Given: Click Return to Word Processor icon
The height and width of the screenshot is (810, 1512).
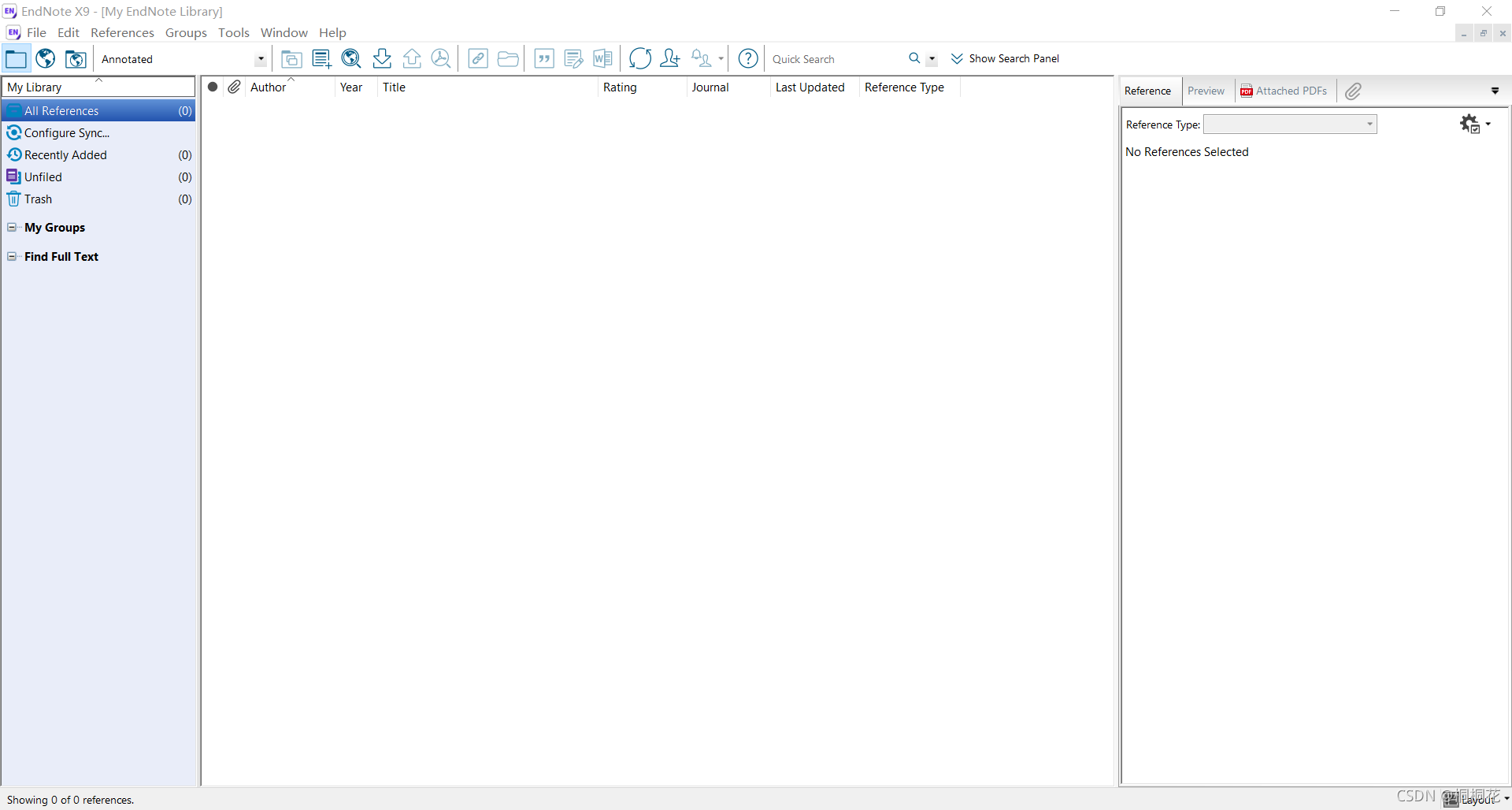Looking at the screenshot, I should click(603, 59).
